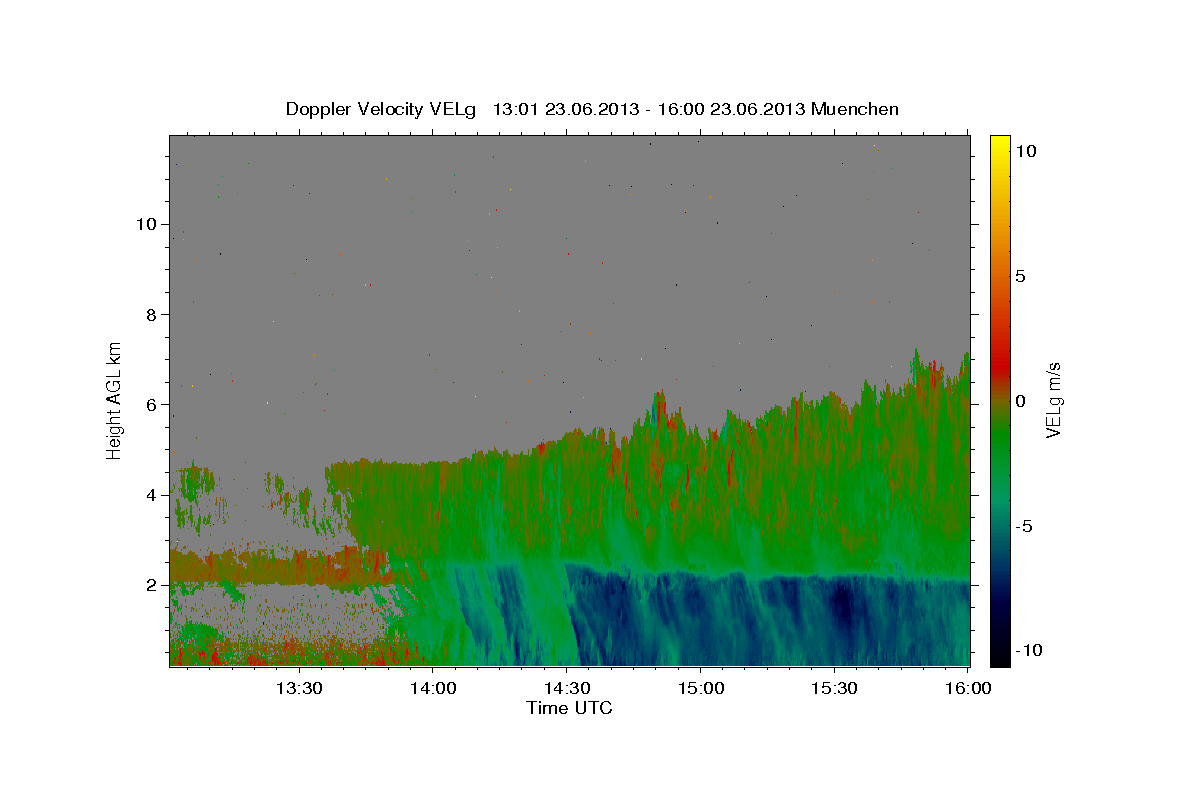
Task: Click the 13:30 time tick label
Action: click(299, 688)
